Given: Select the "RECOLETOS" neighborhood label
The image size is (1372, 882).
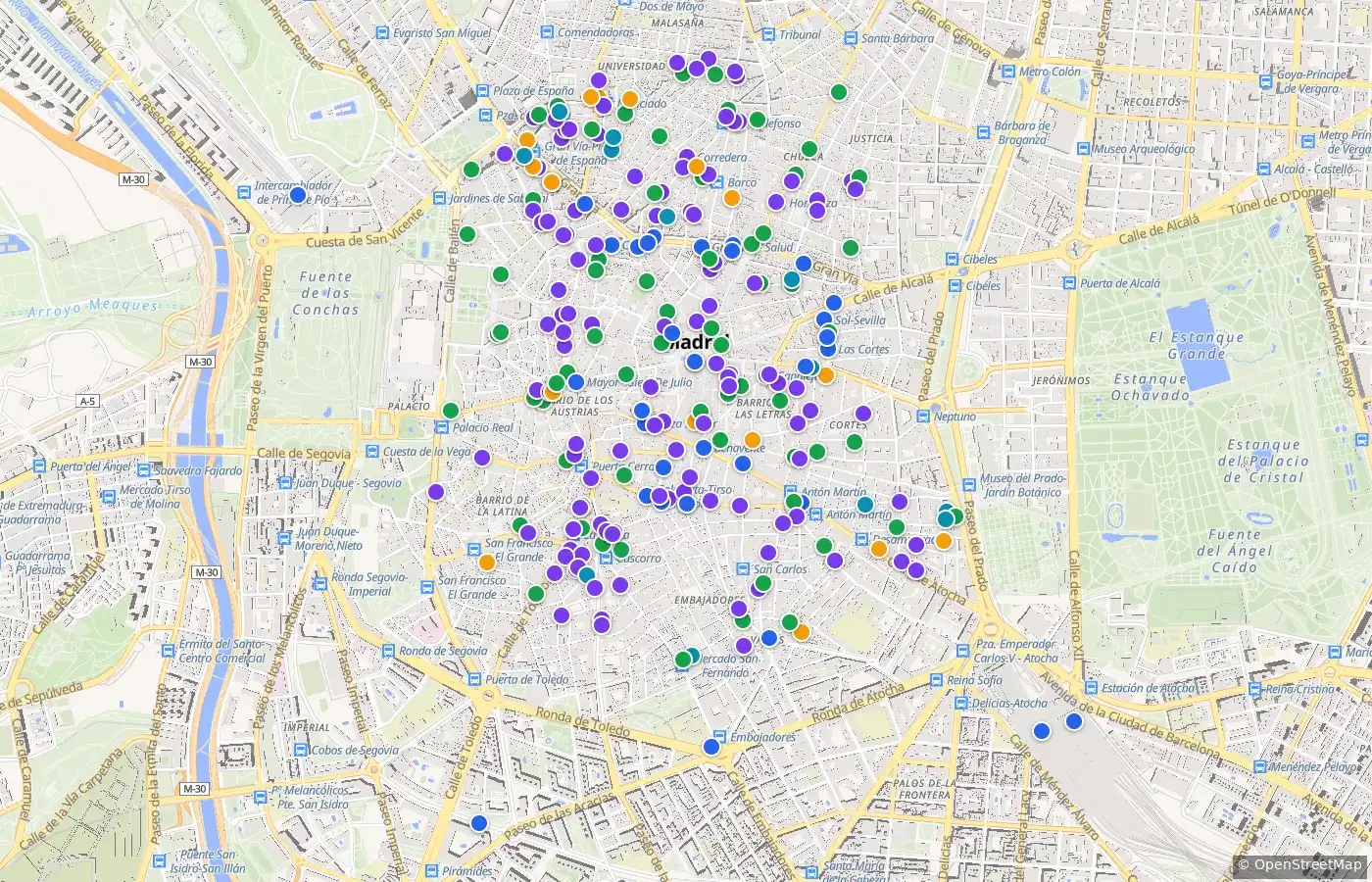Looking at the screenshot, I should [1152, 102].
